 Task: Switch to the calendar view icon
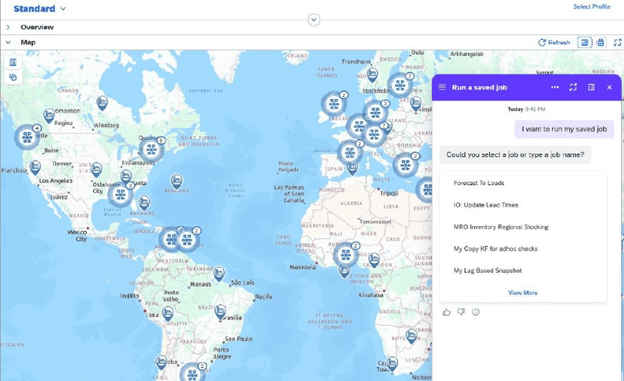(601, 42)
